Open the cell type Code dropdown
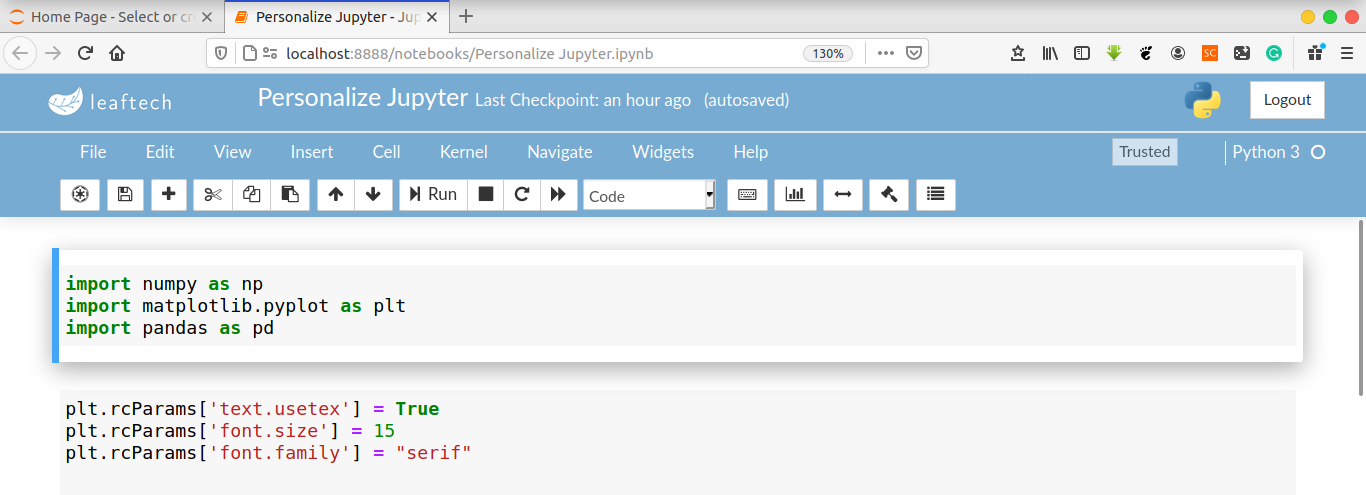 click(x=650, y=196)
